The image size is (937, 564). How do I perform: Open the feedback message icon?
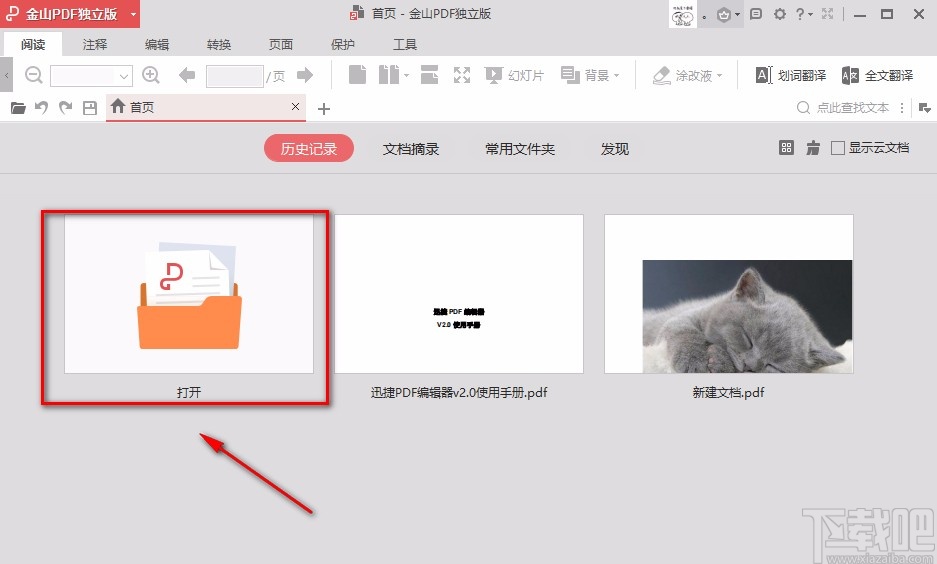coord(756,13)
